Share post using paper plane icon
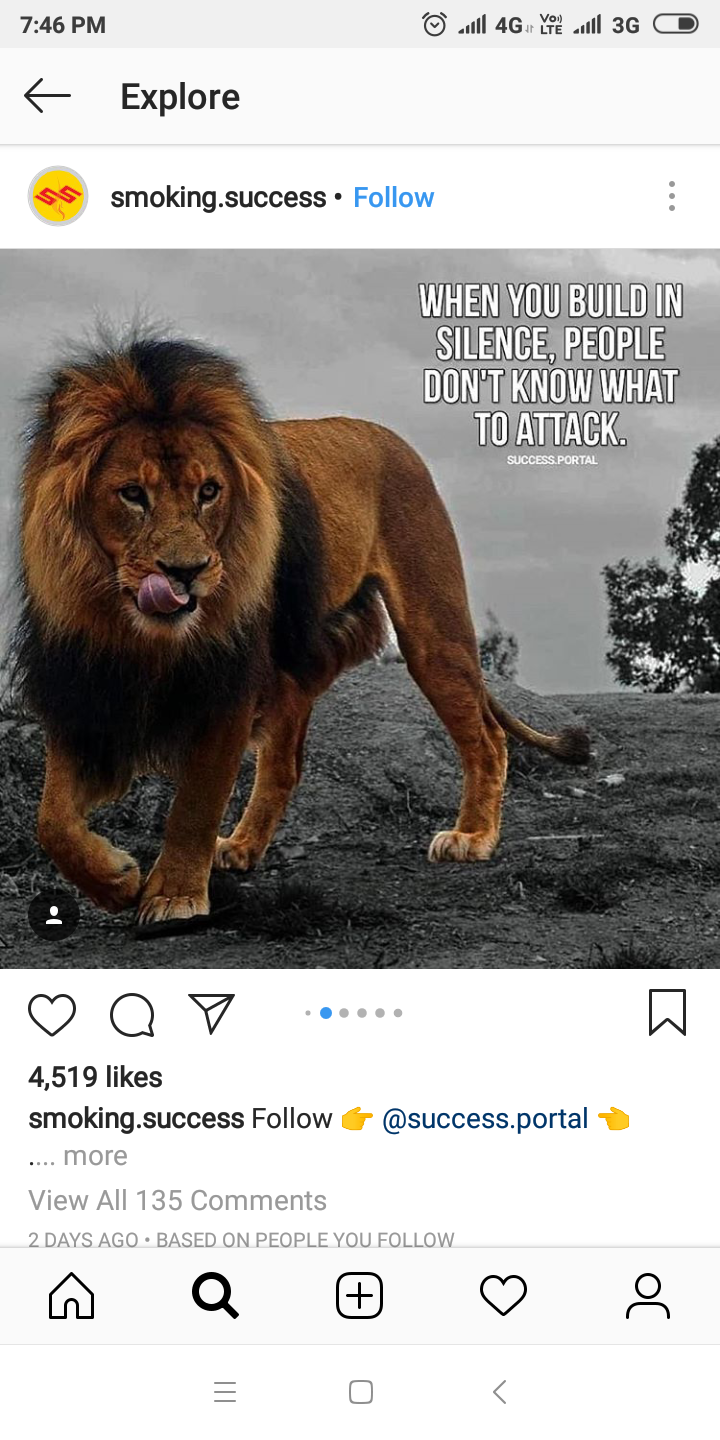 [x=211, y=1013]
